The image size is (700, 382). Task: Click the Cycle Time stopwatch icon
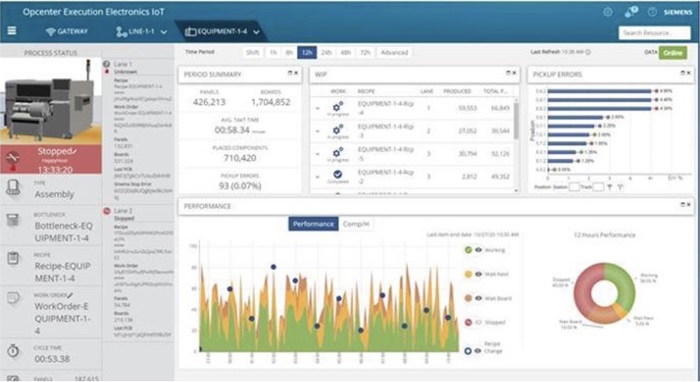click(13, 351)
